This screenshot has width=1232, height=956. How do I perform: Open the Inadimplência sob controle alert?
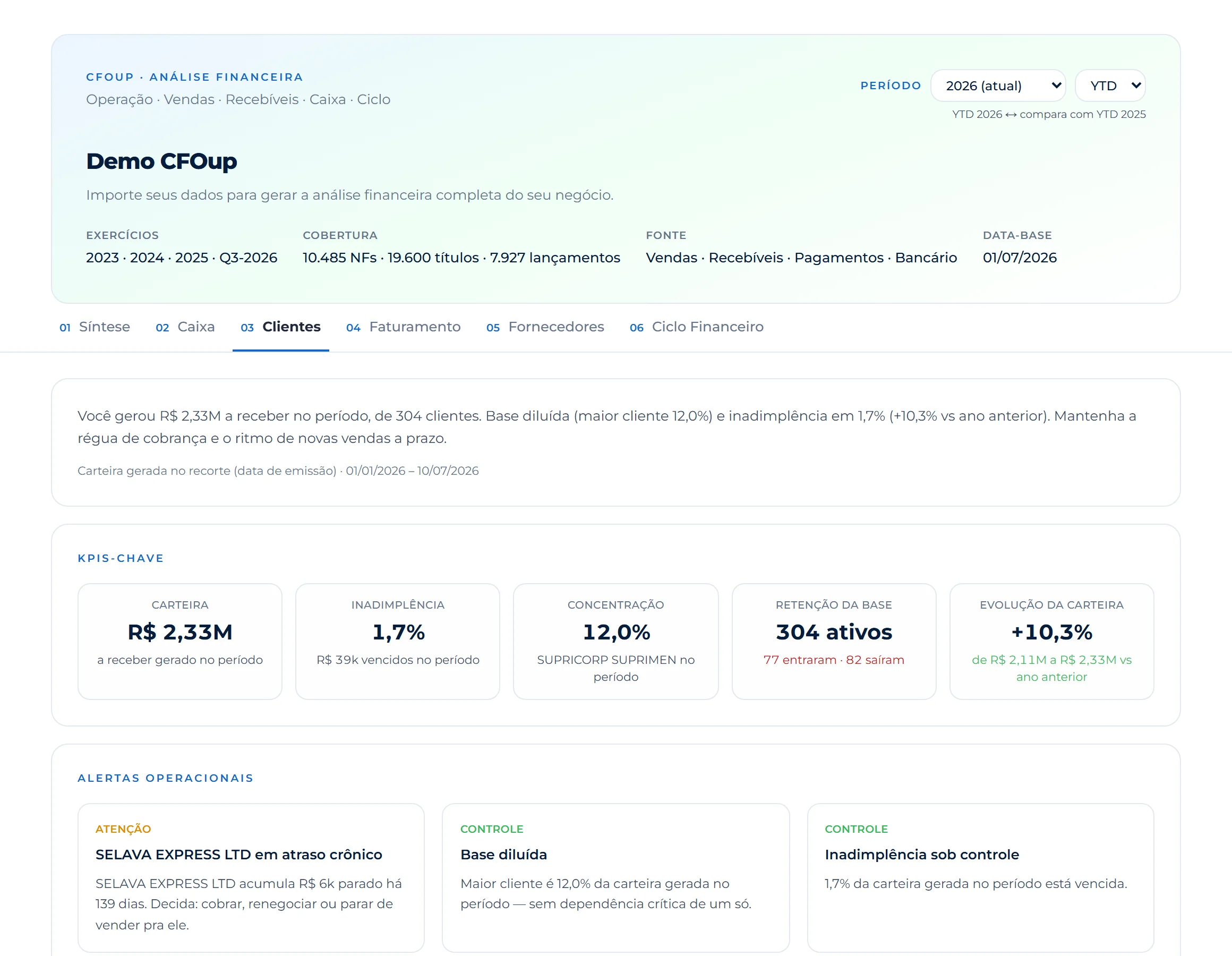click(980, 877)
